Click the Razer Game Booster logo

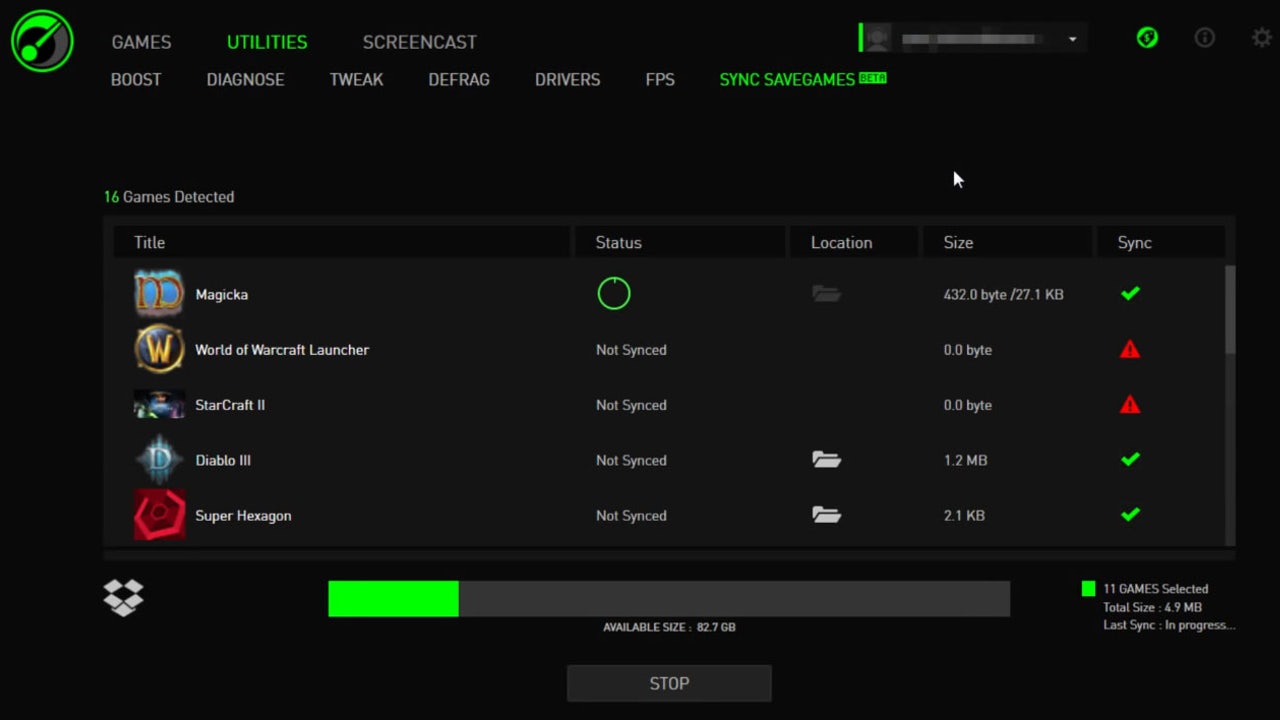tap(42, 41)
